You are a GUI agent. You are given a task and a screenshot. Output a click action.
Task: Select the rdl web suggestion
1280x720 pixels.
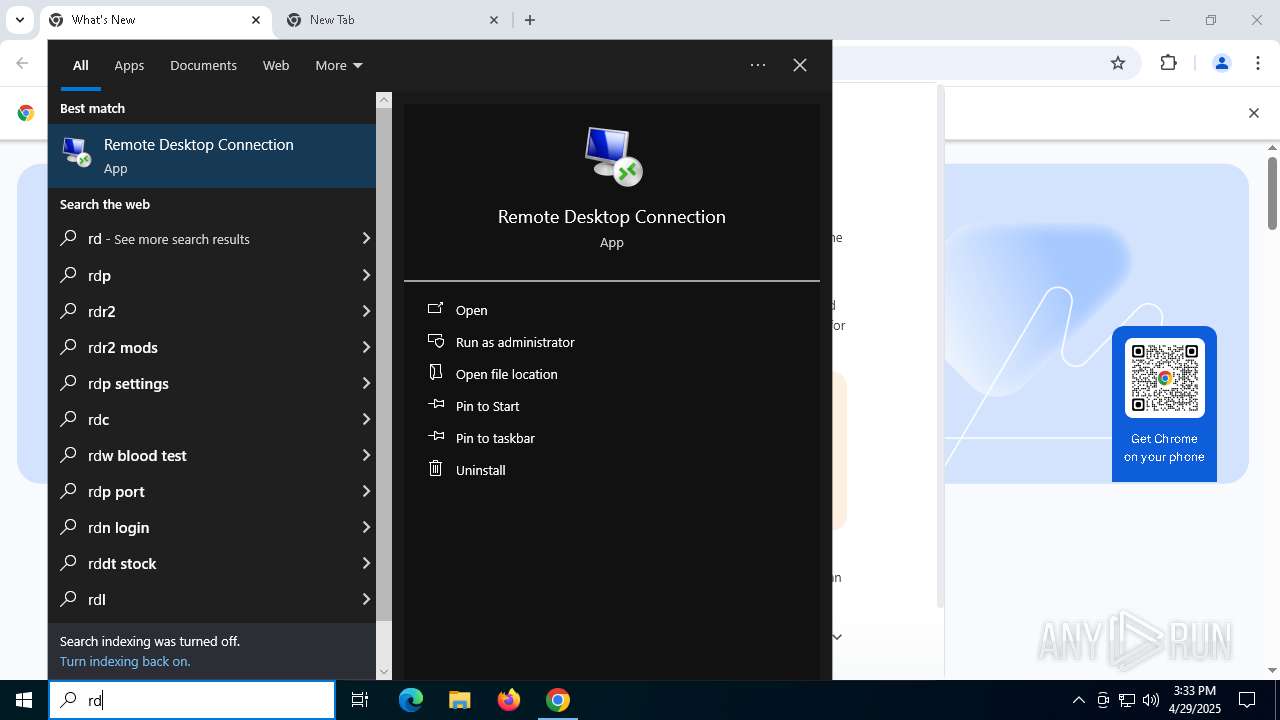[212, 599]
